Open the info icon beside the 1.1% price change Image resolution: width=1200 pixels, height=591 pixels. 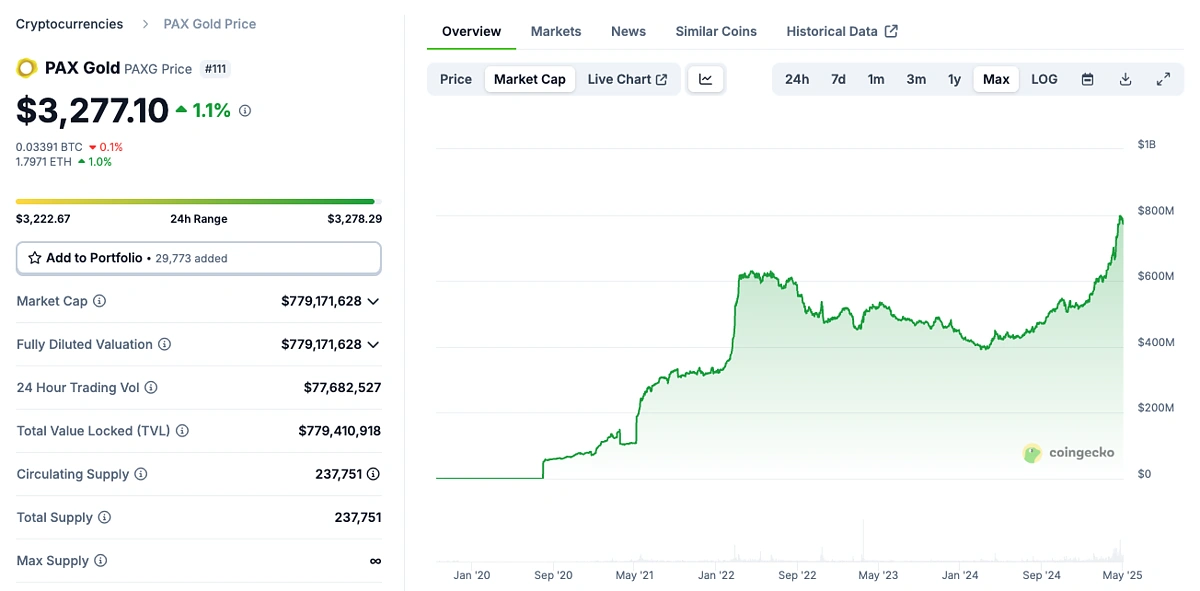click(x=245, y=111)
